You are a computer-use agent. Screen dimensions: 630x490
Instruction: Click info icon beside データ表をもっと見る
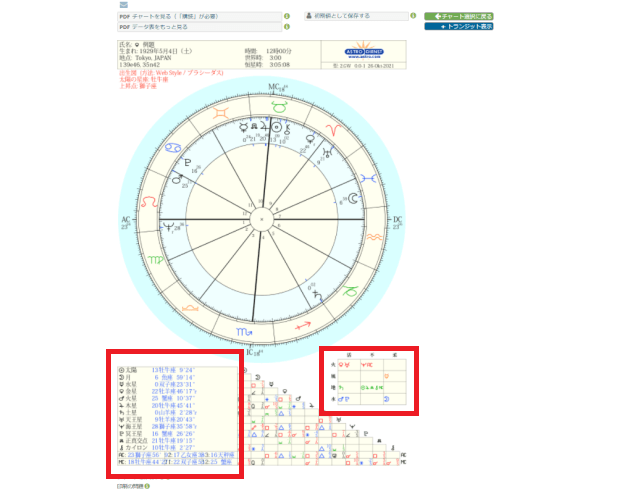[287, 27]
